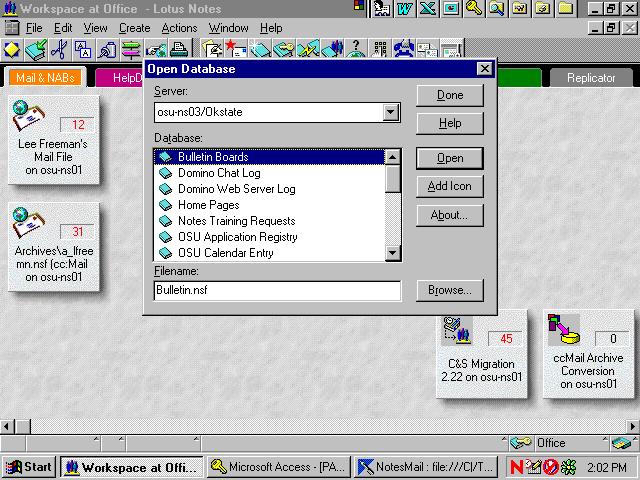
Task: Click the red star envelope SmartIcon
Action: coord(236,50)
